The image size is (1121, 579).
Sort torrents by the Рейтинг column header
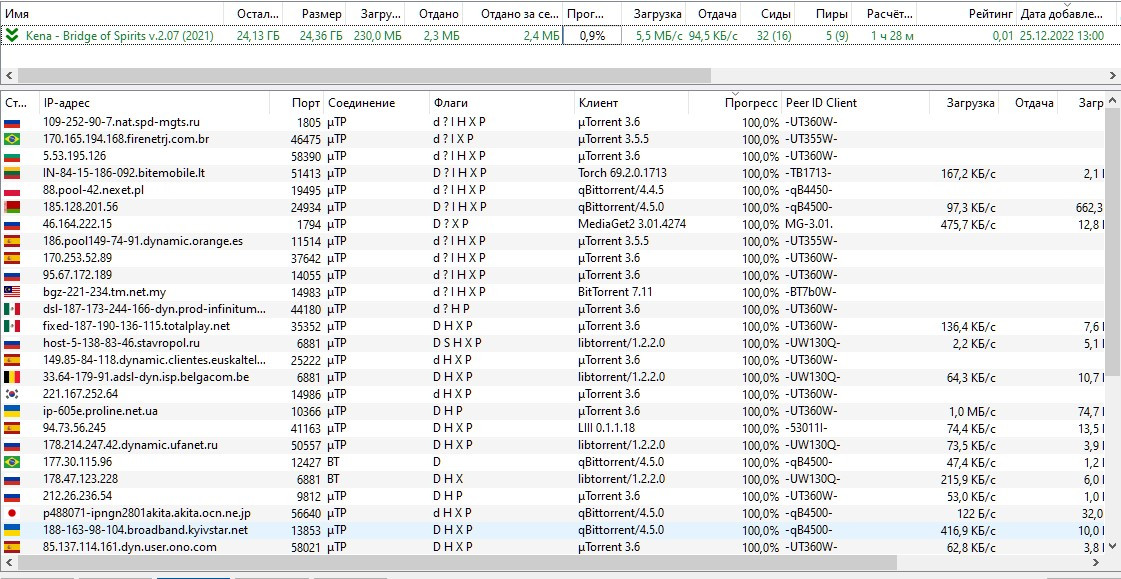[x=990, y=14]
